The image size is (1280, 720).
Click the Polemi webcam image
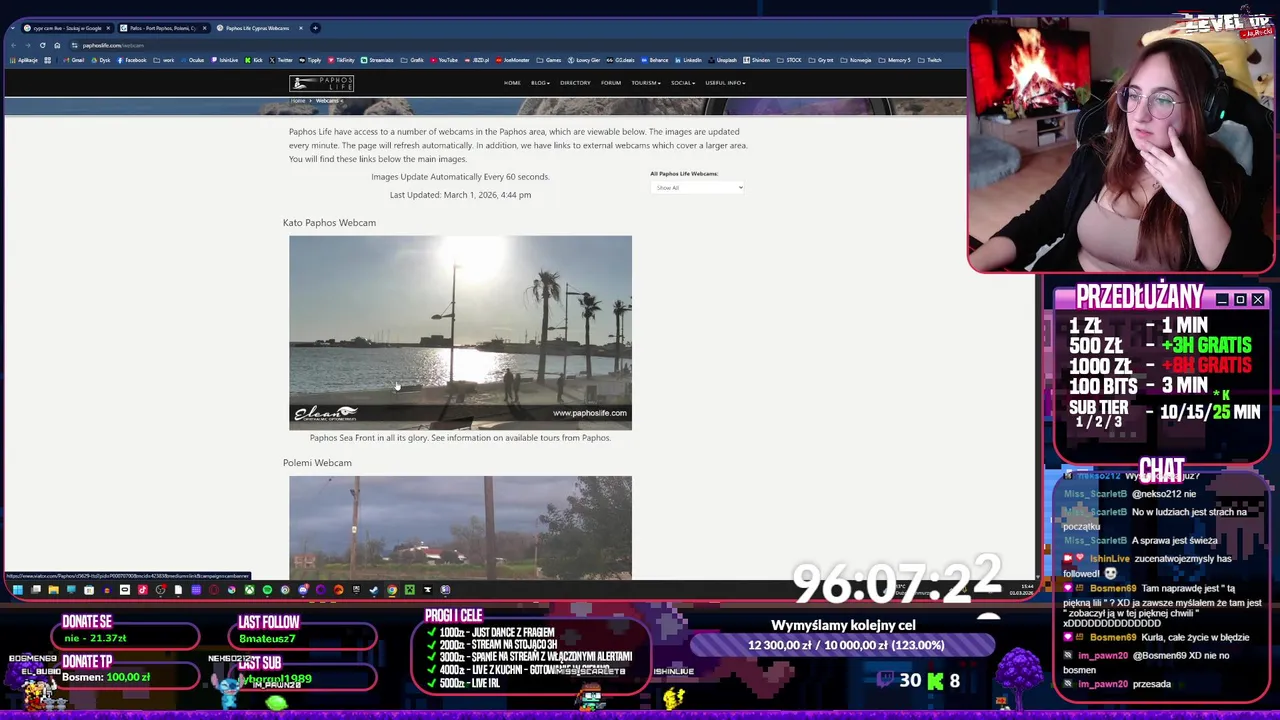click(x=460, y=527)
